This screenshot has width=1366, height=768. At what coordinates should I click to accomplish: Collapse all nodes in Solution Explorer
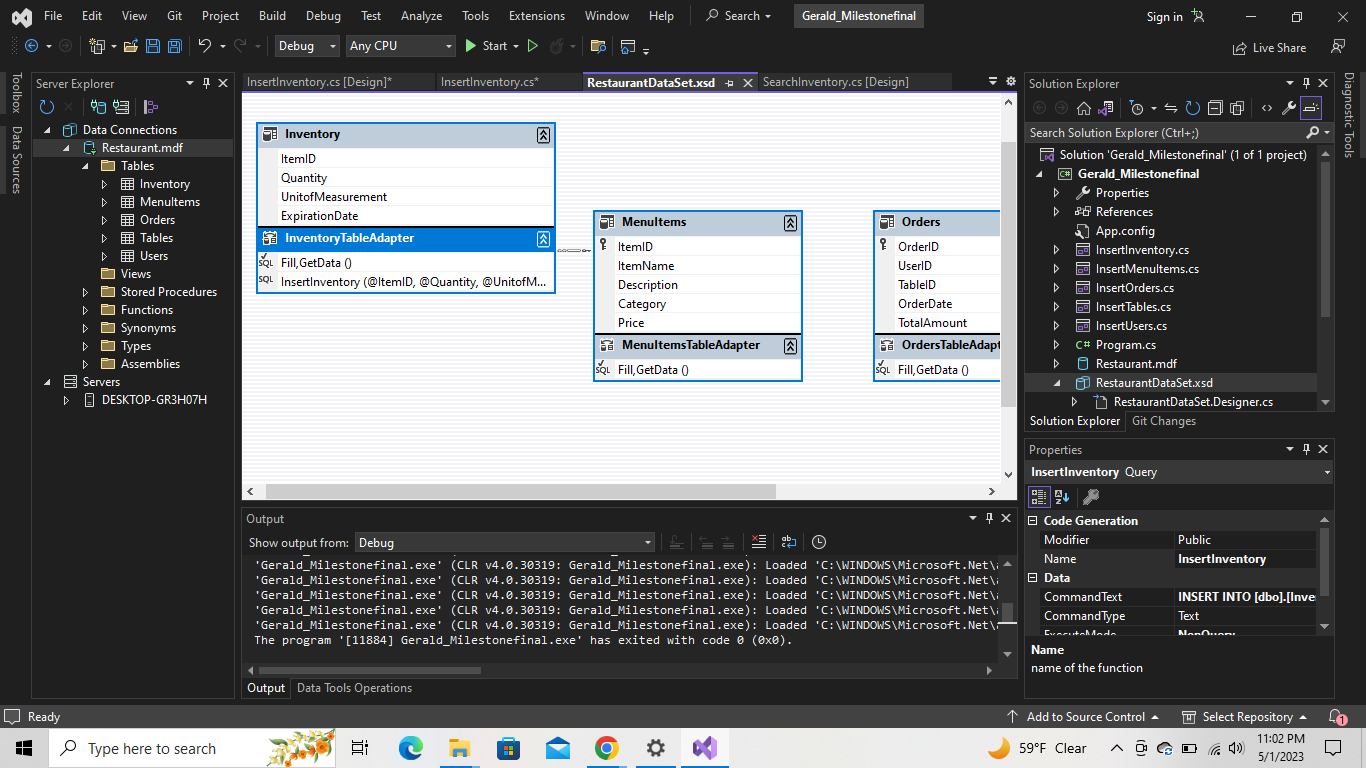coord(1216,108)
